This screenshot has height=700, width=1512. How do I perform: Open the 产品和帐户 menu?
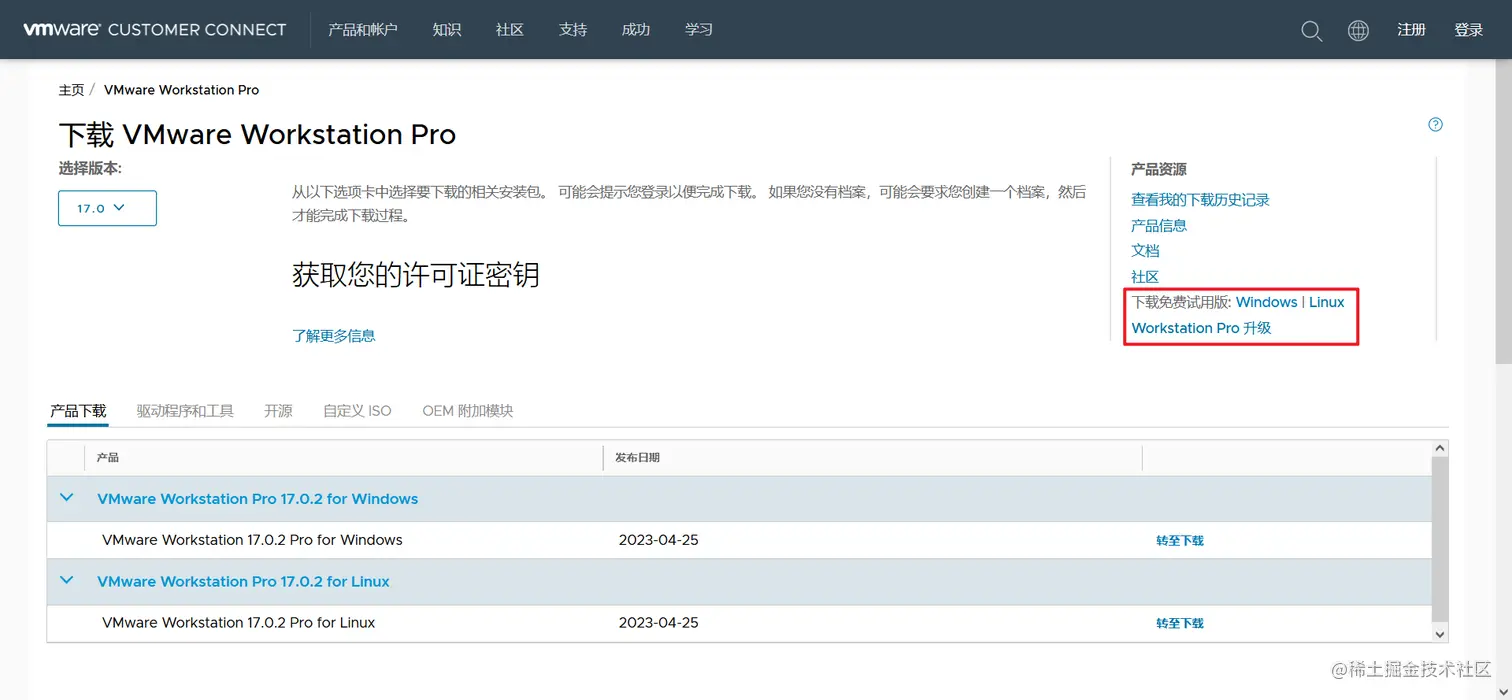pos(363,30)
